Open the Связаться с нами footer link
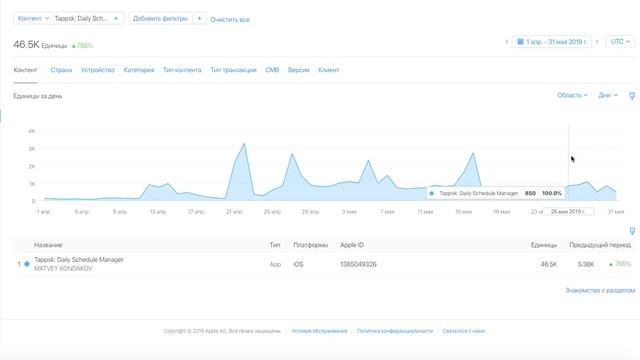This screenshot has width=640, height=360. [x=464, y=331]
